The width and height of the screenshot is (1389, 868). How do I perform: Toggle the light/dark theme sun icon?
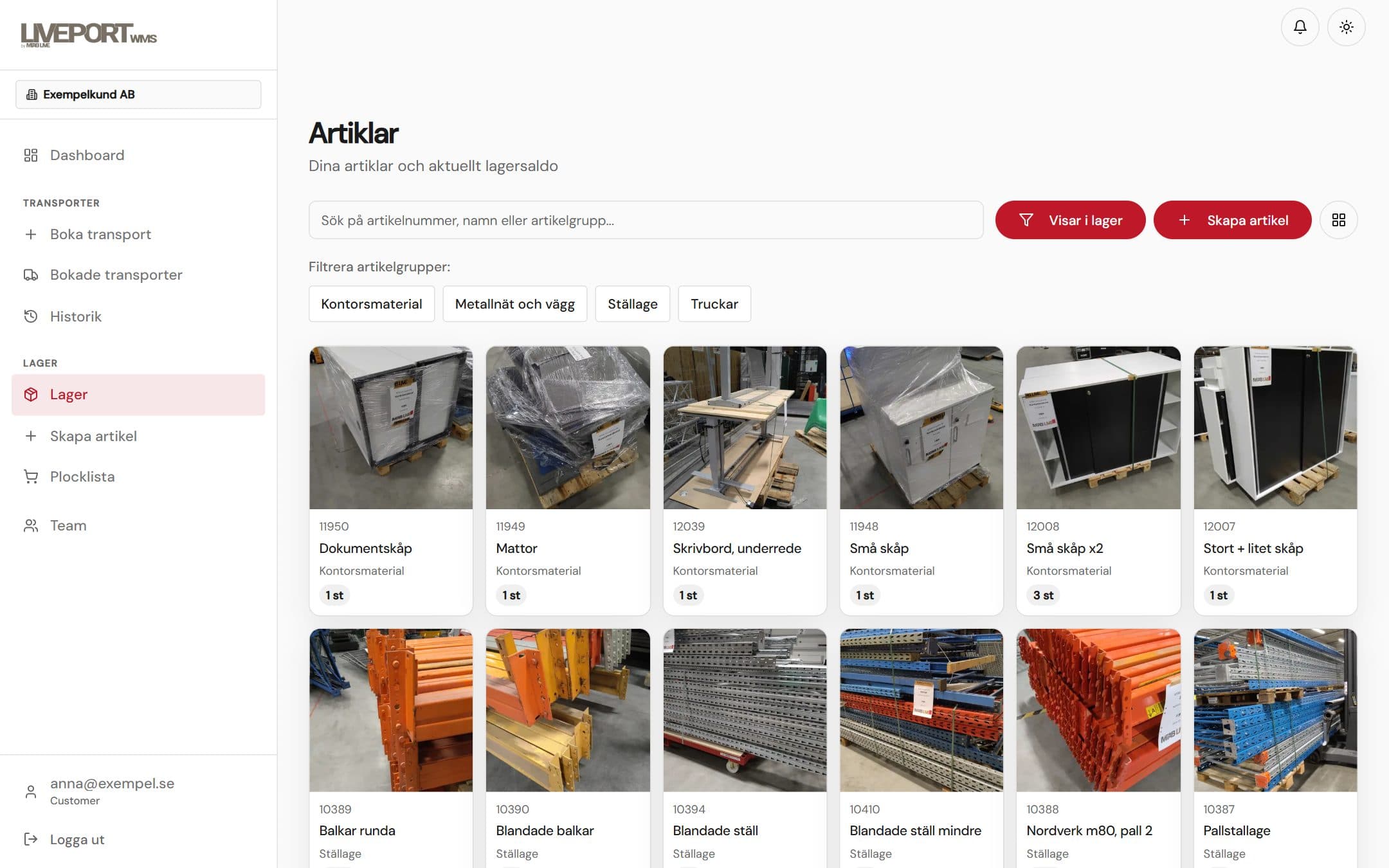pos(1346,27)
